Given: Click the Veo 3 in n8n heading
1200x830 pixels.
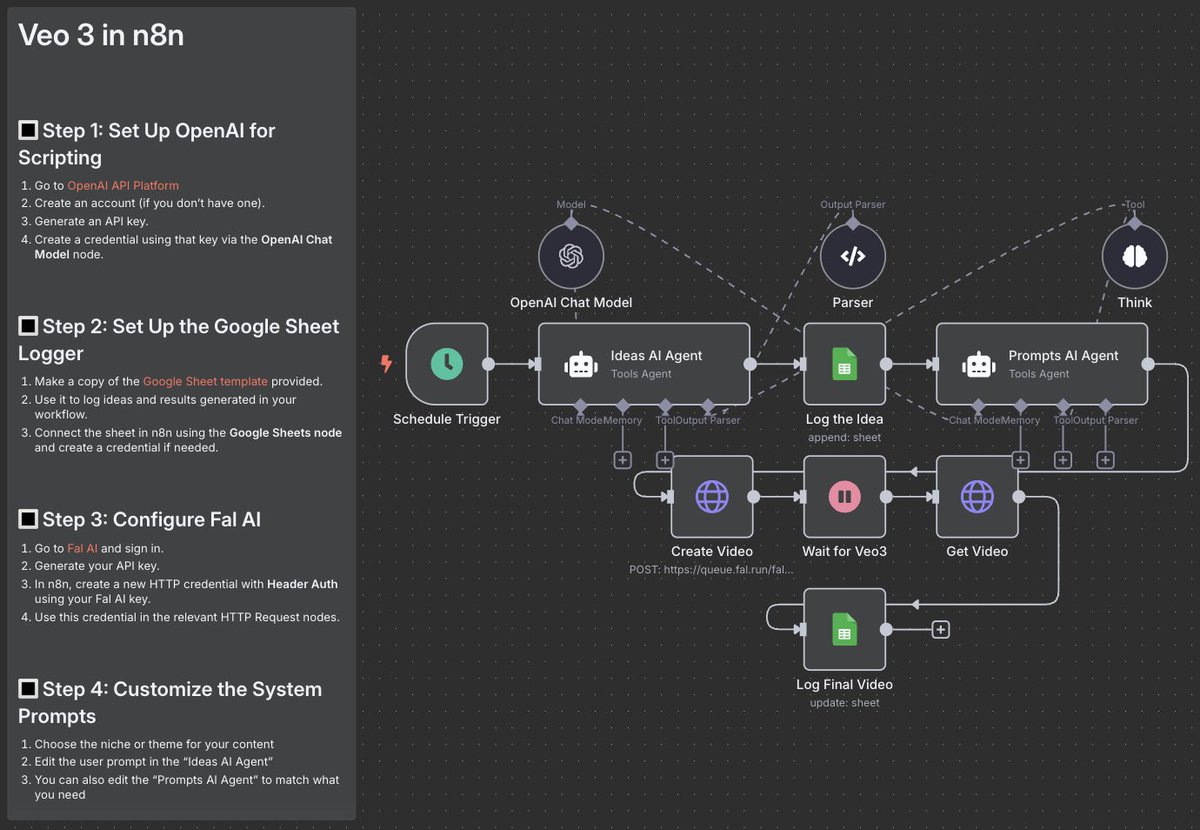Looking at the screenshot, I should [101, 36].
